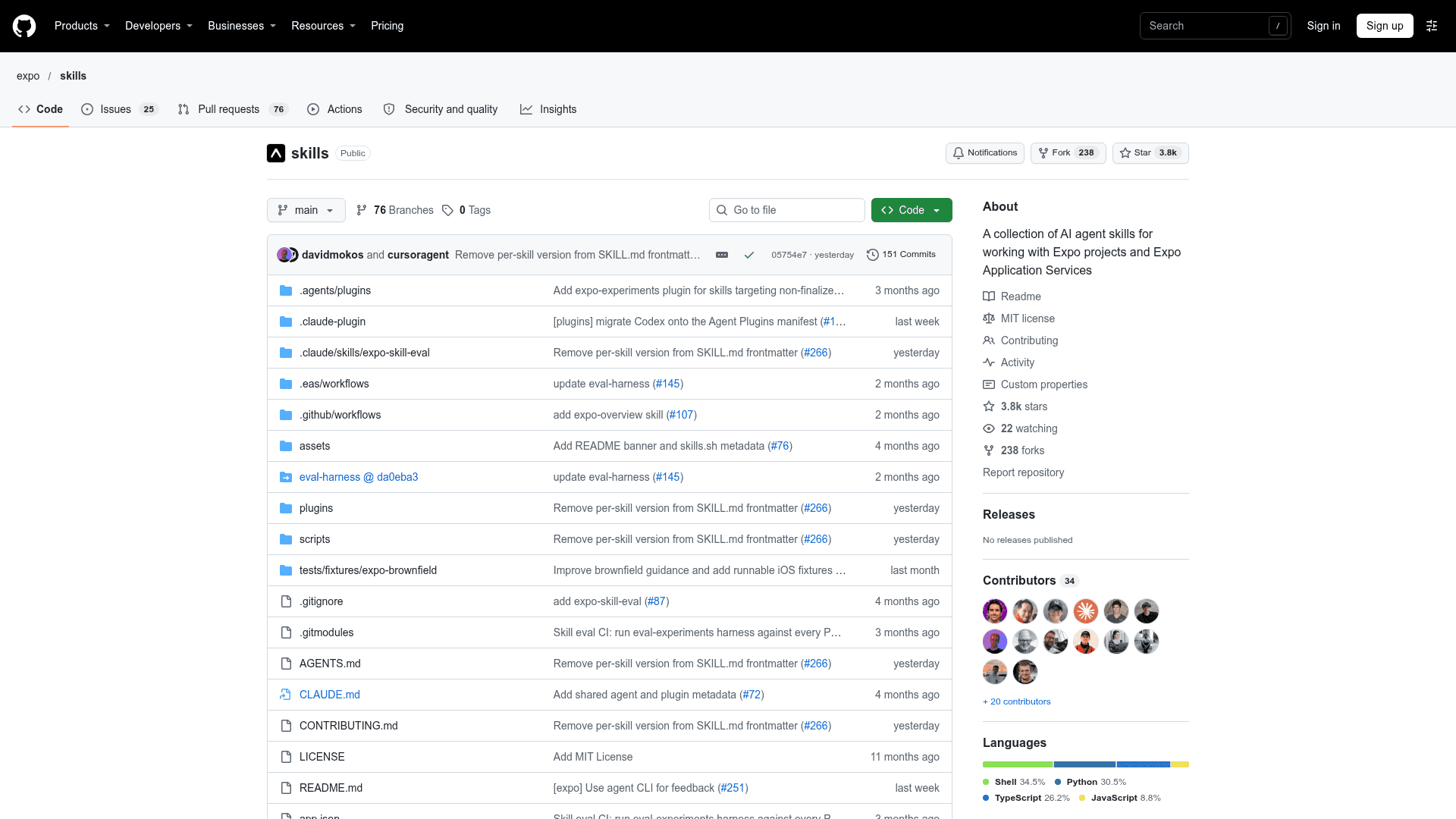Open the commit message ellipsis expander

click(722, 255)
